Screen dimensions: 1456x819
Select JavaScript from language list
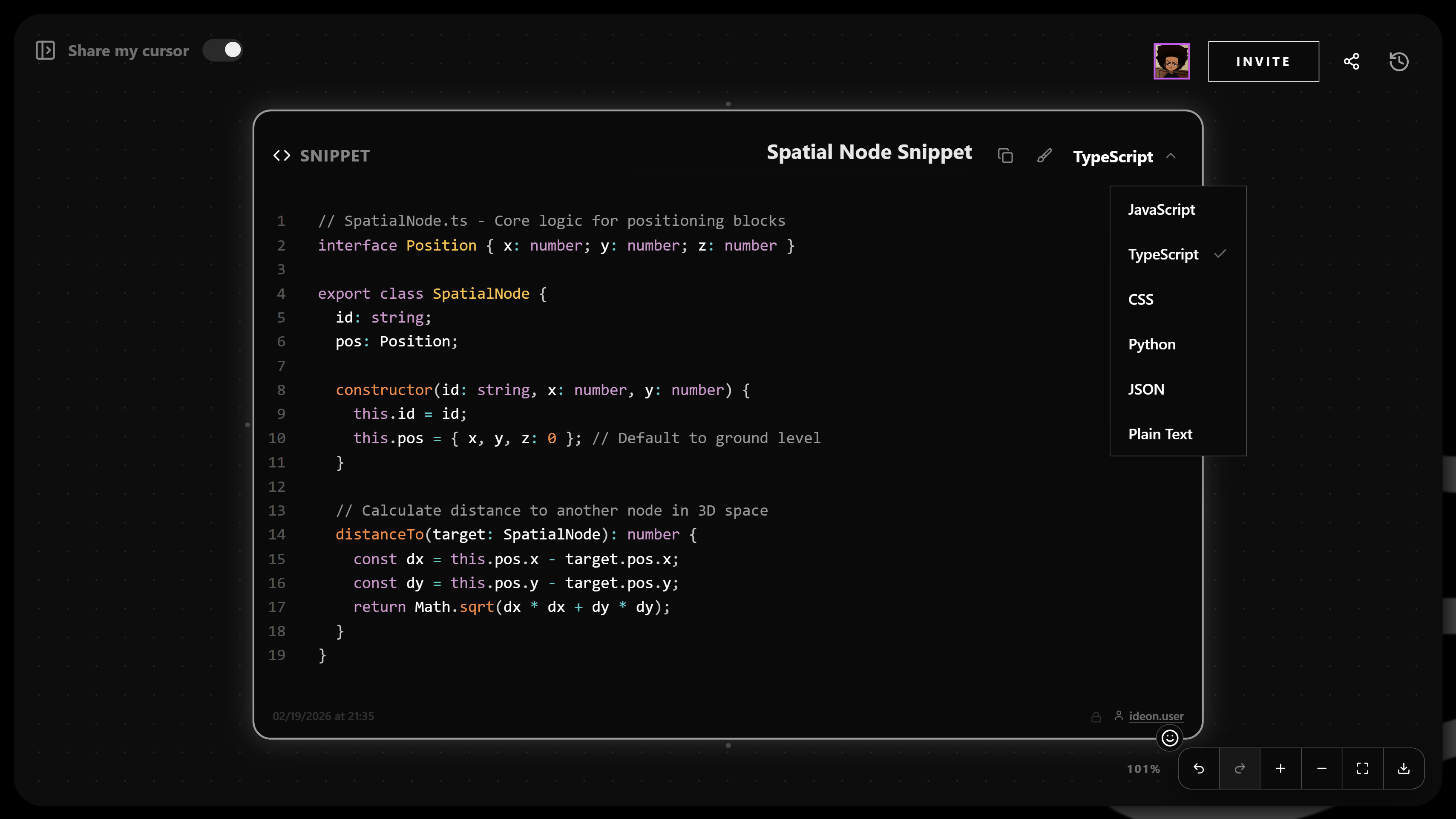pyautogui.click(x=1162, y=210)
